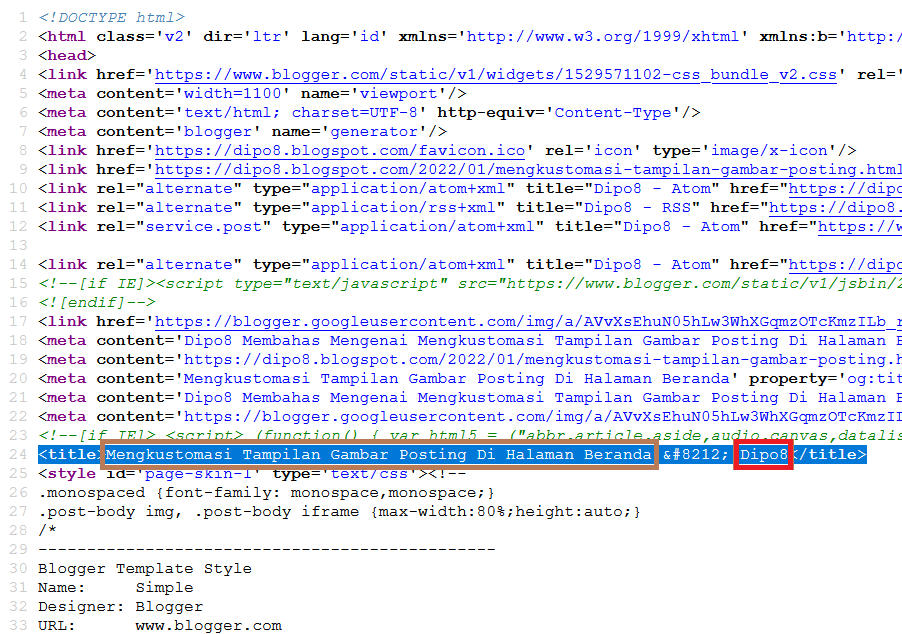The width and height of the screenshot is (902, 634).
Task: Open the mengkustomasi-tampilan-gambar-posting.html link on line 9
Action: (528, 170)
